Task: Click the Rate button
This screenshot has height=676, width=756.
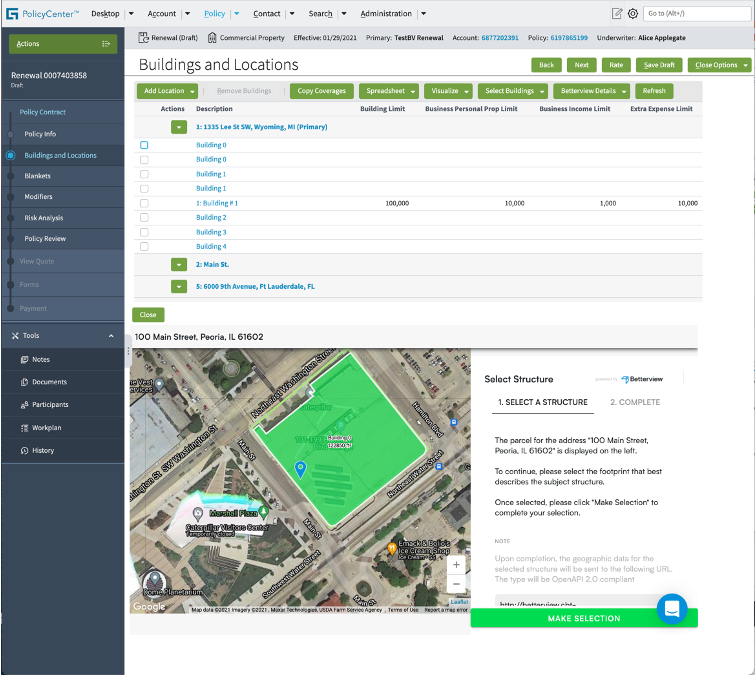Action: pos(616,65)
